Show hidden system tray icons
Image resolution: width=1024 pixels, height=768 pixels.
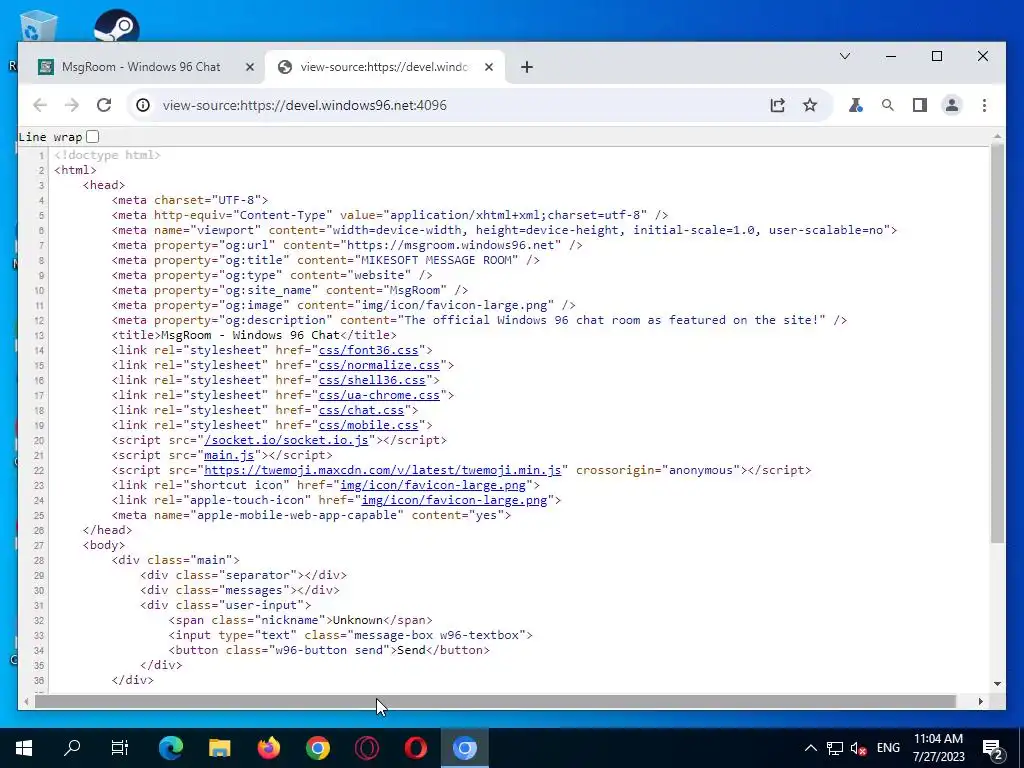click(x=810, y=748)
